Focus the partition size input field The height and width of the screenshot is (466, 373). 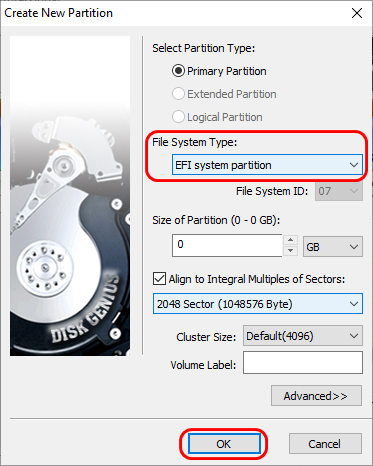[227, 245]
